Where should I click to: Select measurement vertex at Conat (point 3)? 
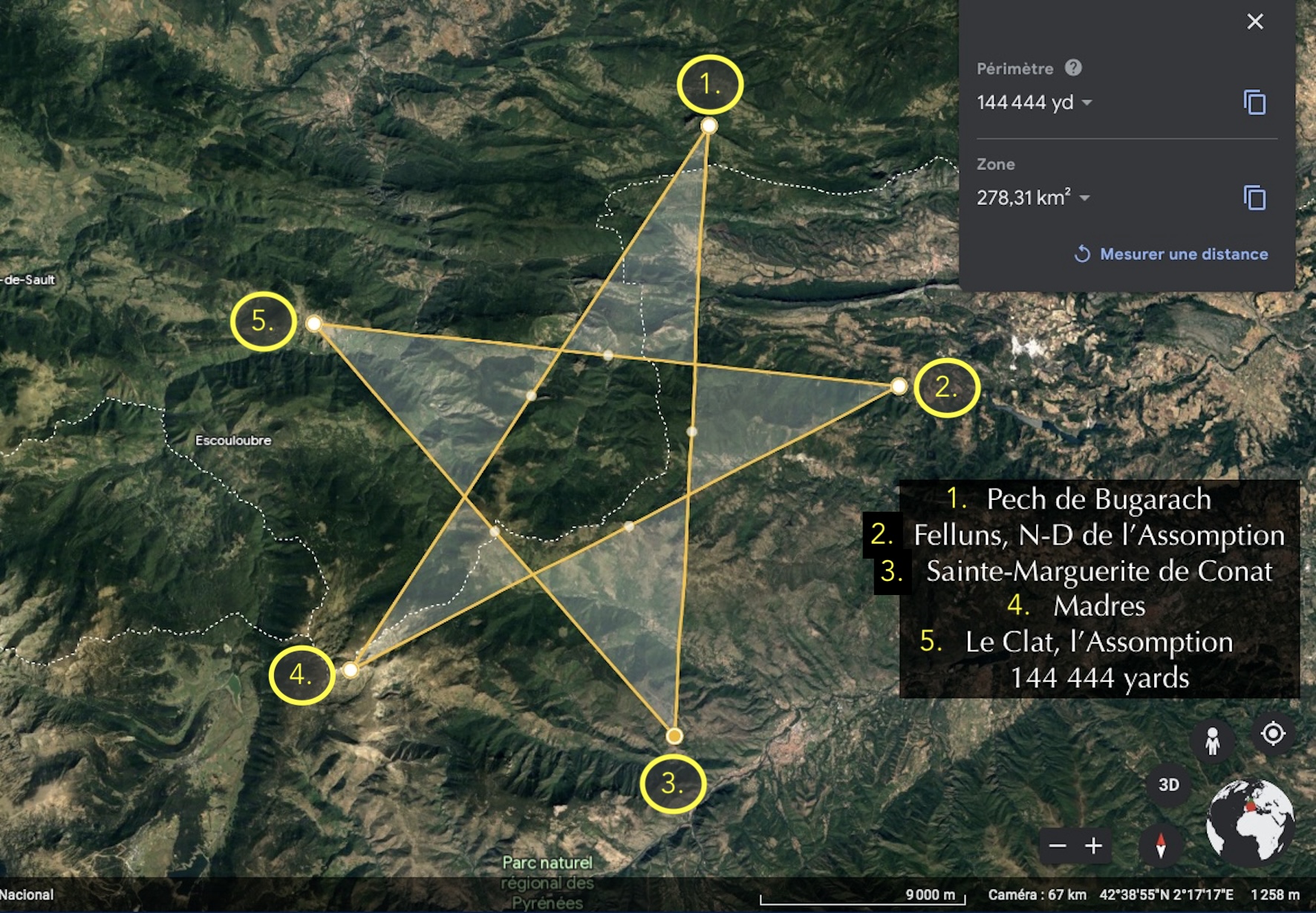pos(674,736)
